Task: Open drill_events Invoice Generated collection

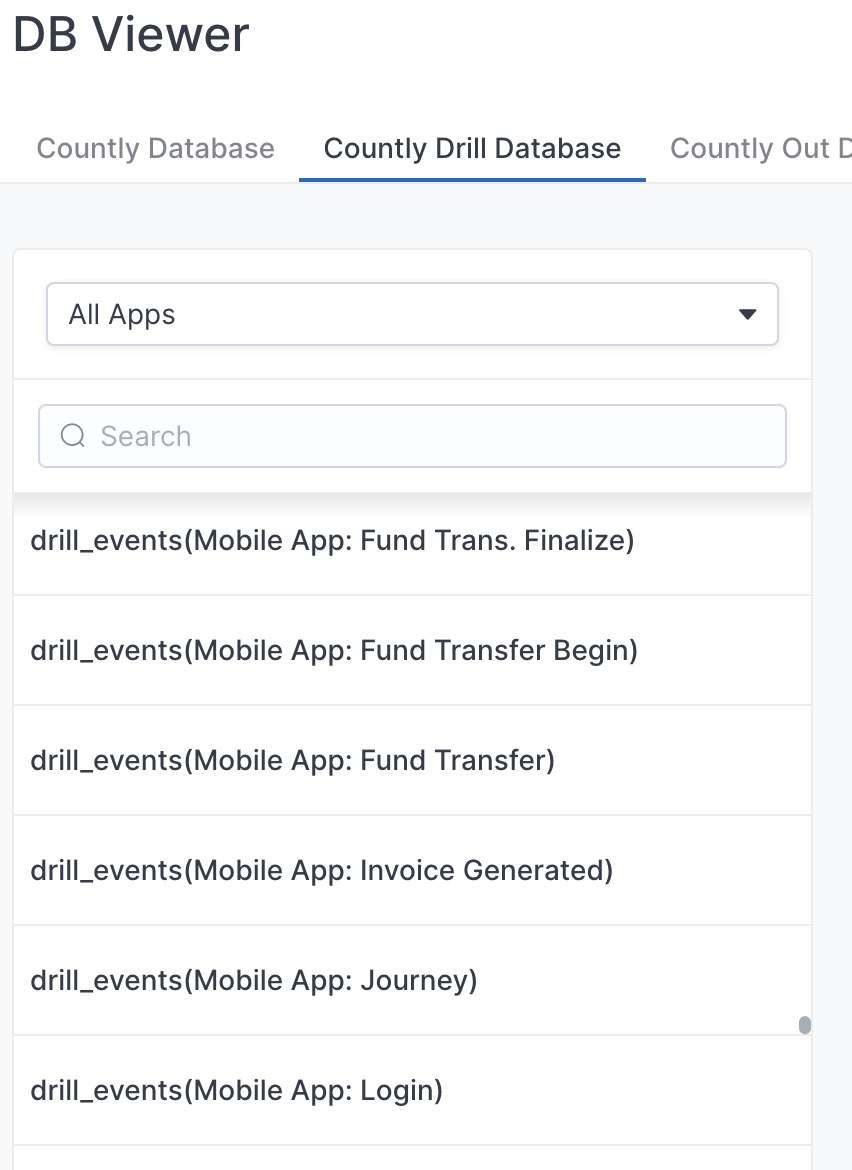Action: coord(413,870)
